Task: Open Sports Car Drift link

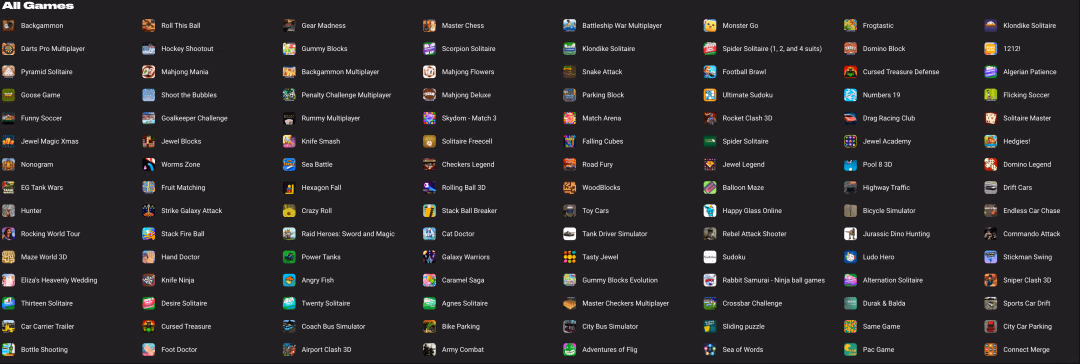Action: click(1027, 303)
